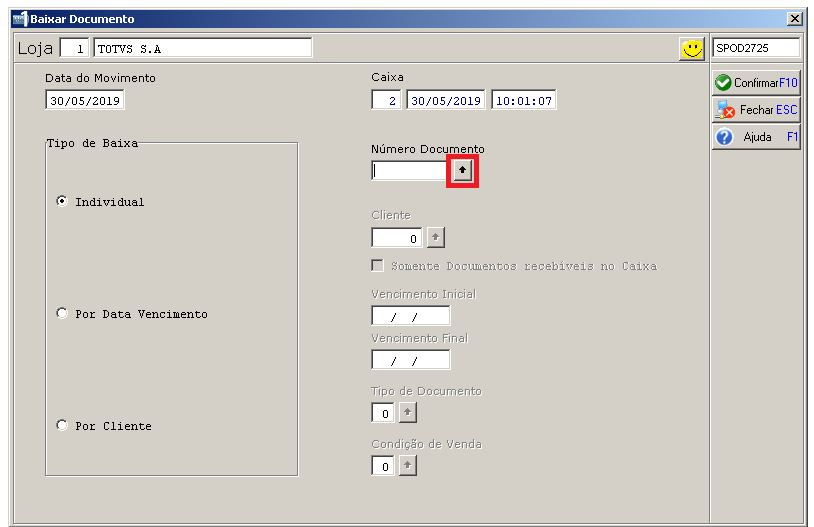Click the Data do Movimento label

[x=100, y=78]
